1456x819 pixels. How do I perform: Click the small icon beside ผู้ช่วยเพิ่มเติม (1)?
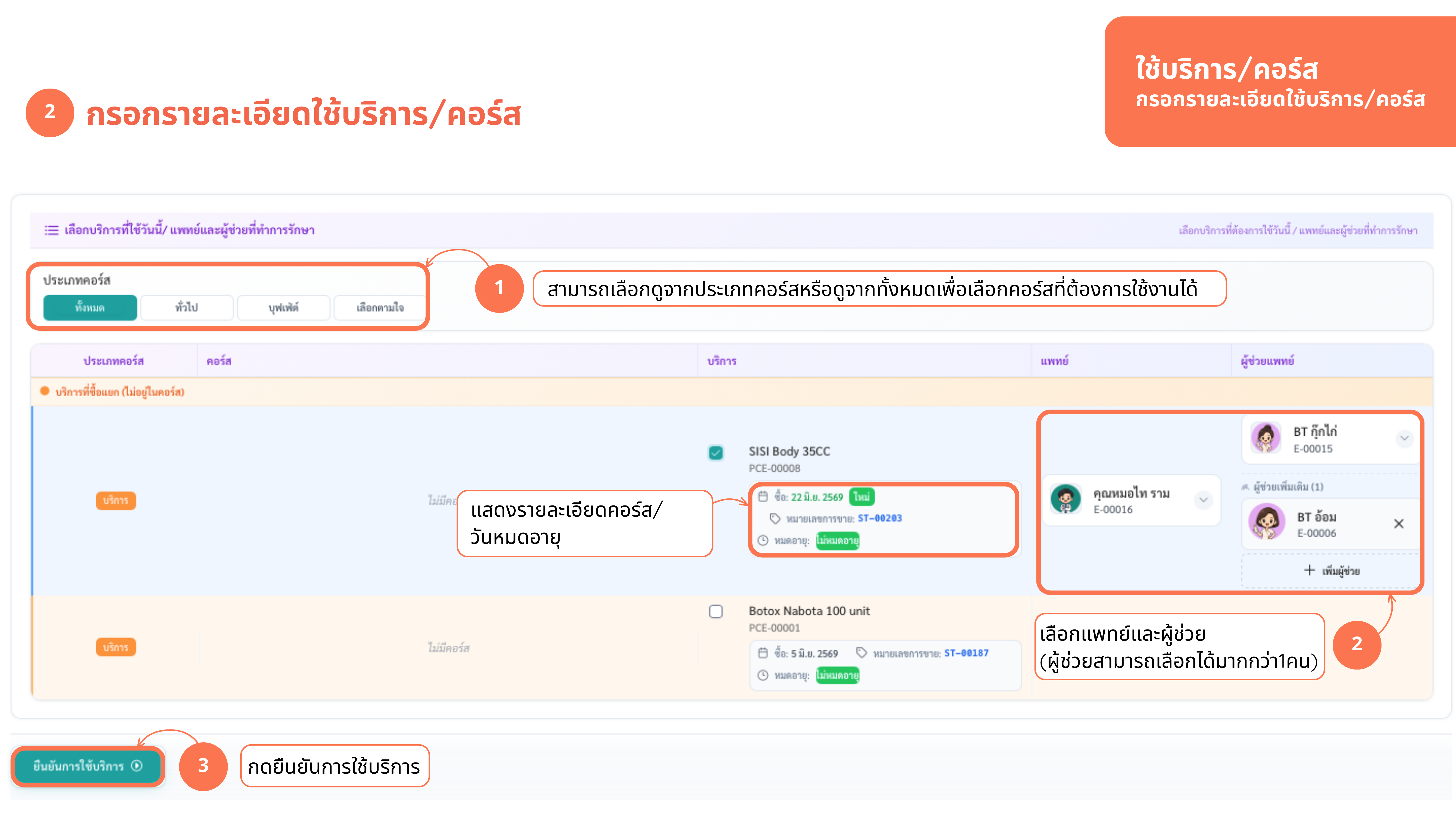coord(1245,487)
